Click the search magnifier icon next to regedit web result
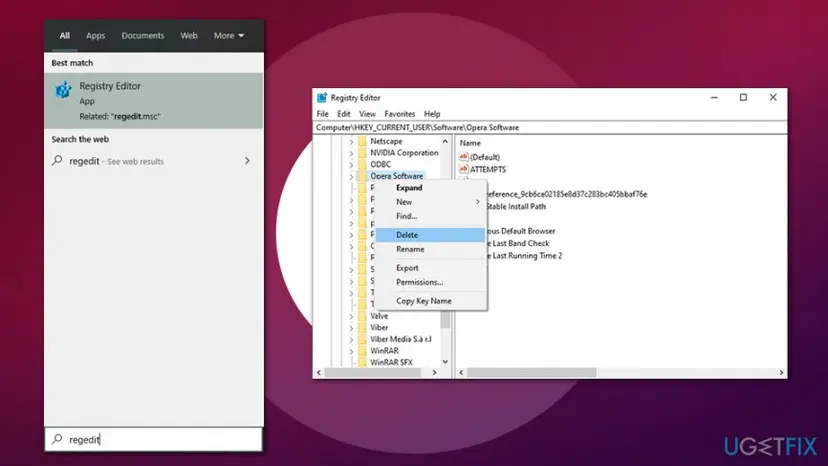Screen dimensions: 828x466 [58, 161]
